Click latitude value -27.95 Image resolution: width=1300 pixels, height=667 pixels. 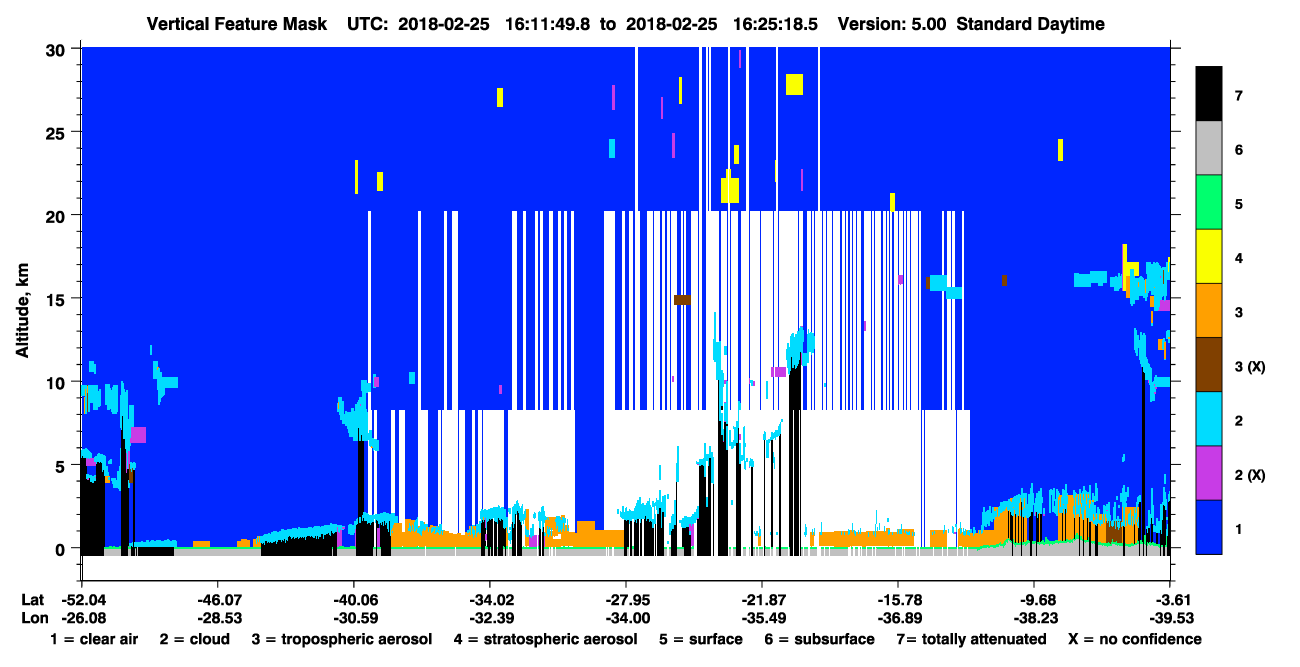point(626,599)
